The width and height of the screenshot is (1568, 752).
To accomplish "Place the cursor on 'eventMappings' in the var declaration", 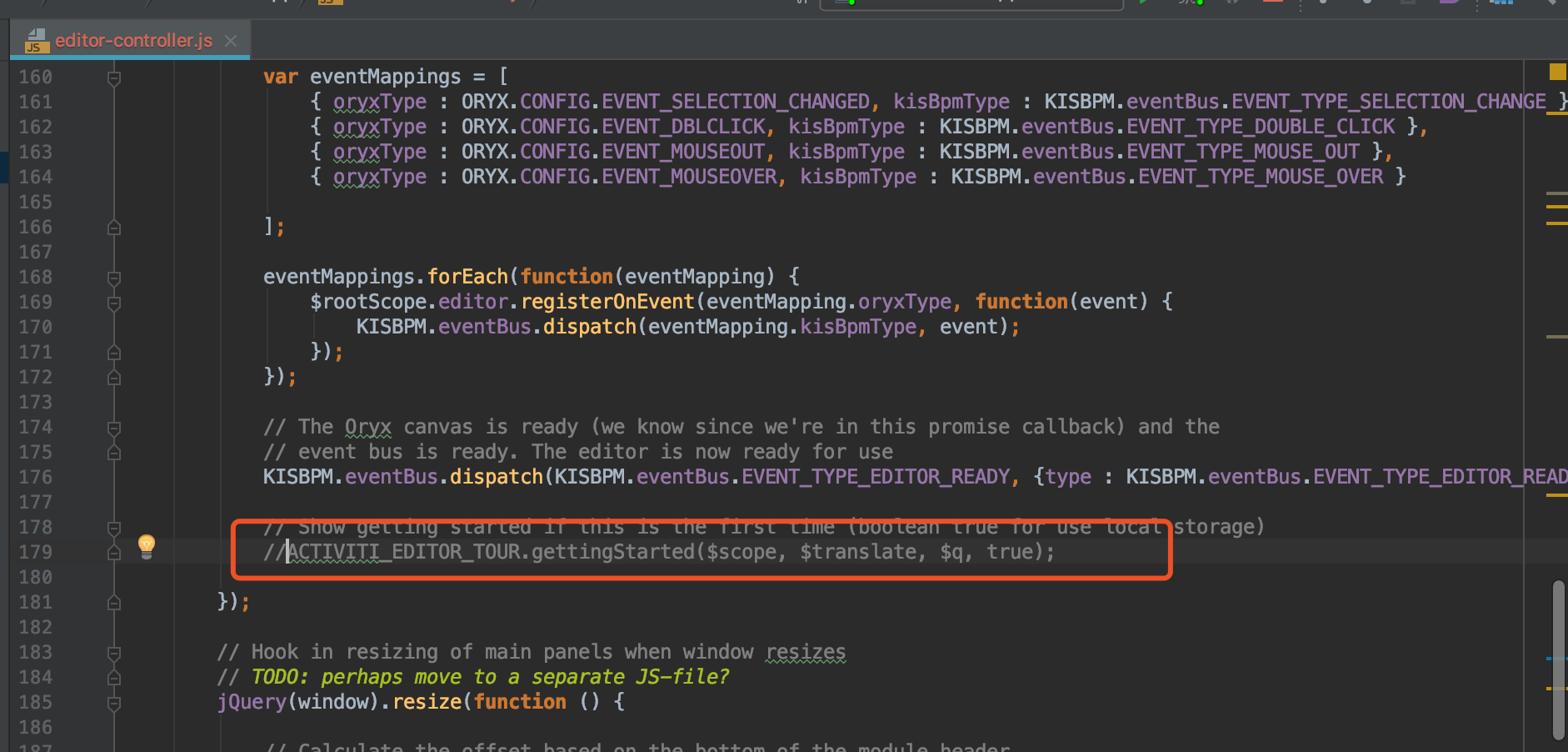I will tap(385, 77).
